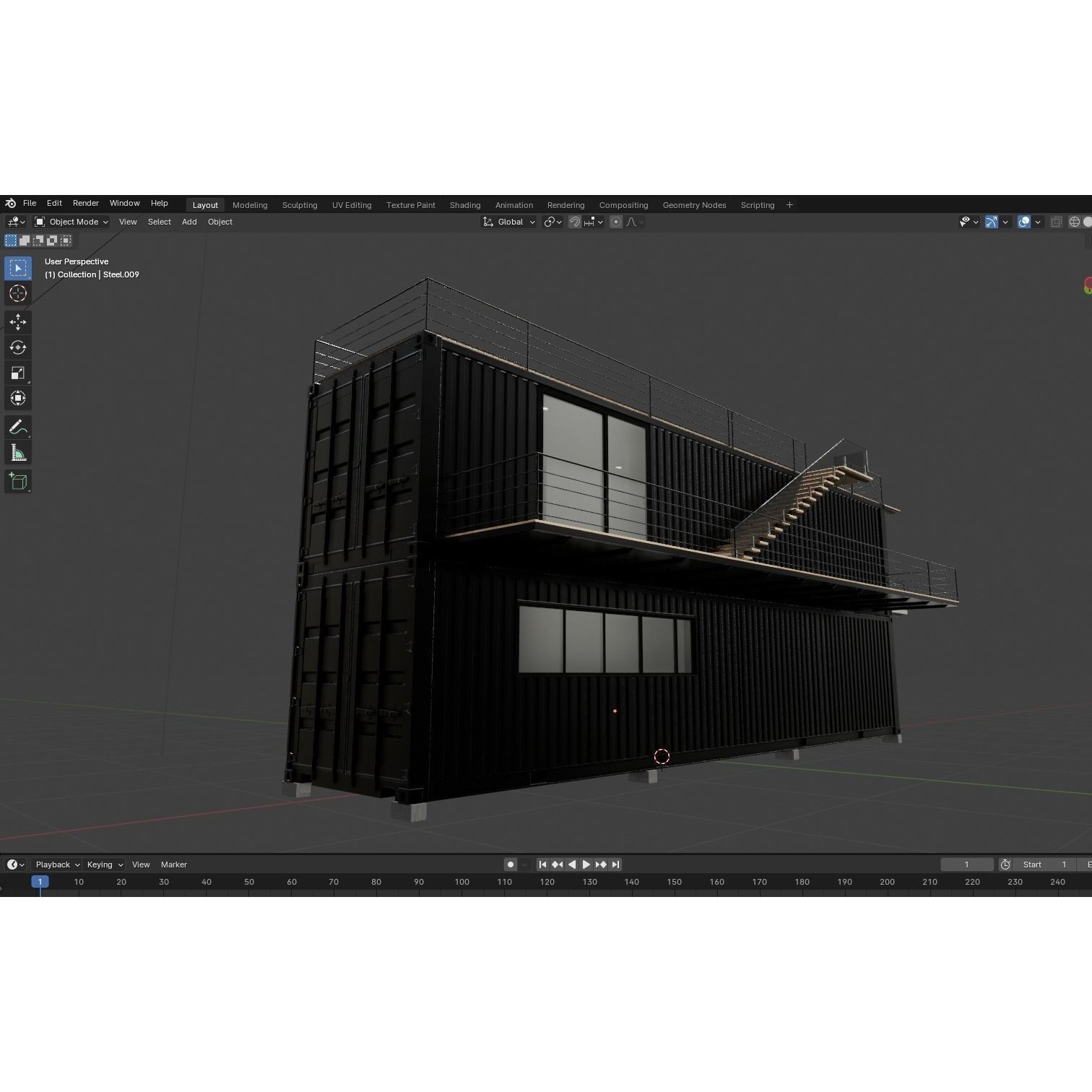This screenshot has width=1092, height=1092.
Task: Click frame 100 on the timeline ruler
Action: [x=461, y=882]
